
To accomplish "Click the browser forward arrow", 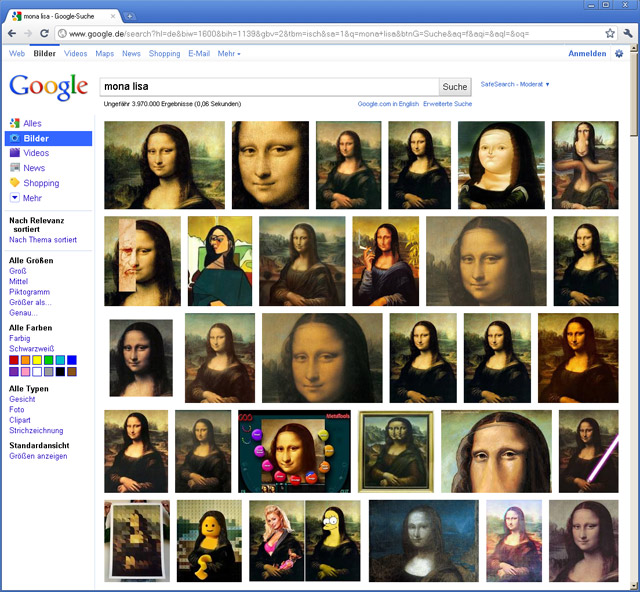I will click(x=28, y=33).
